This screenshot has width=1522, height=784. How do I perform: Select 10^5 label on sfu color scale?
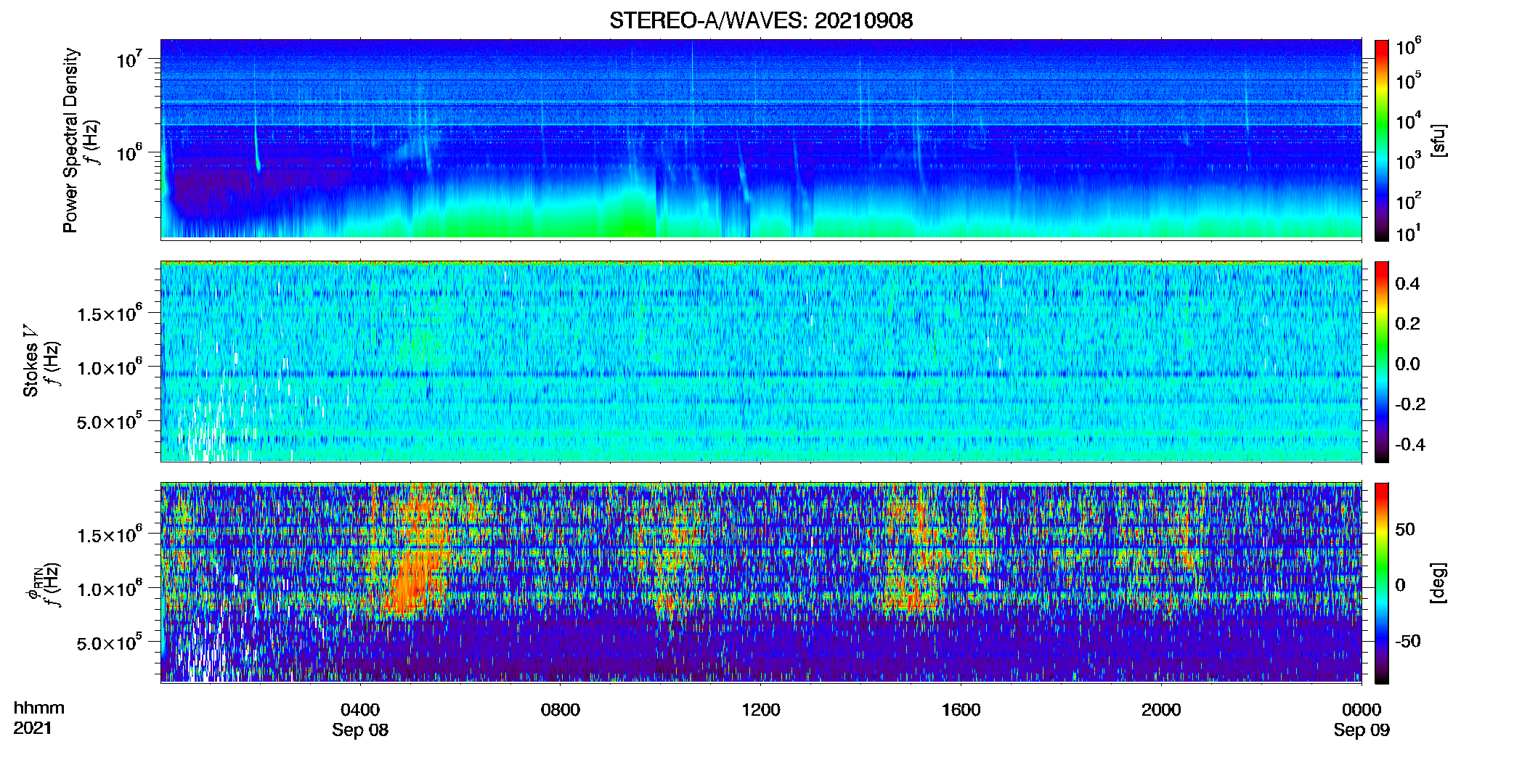pos(1408,81)
